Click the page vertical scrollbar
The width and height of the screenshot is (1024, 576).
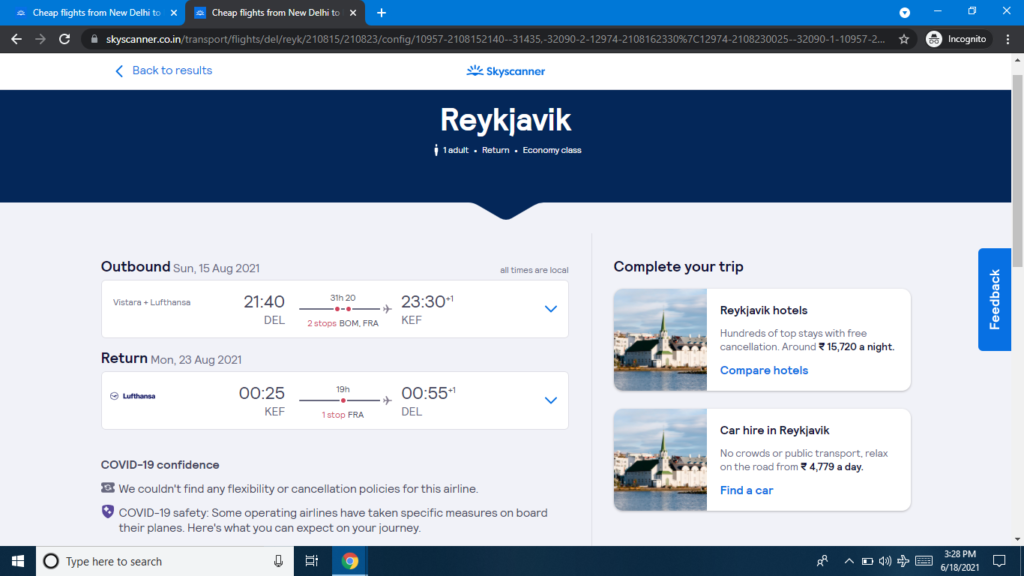pos(1017,171)
